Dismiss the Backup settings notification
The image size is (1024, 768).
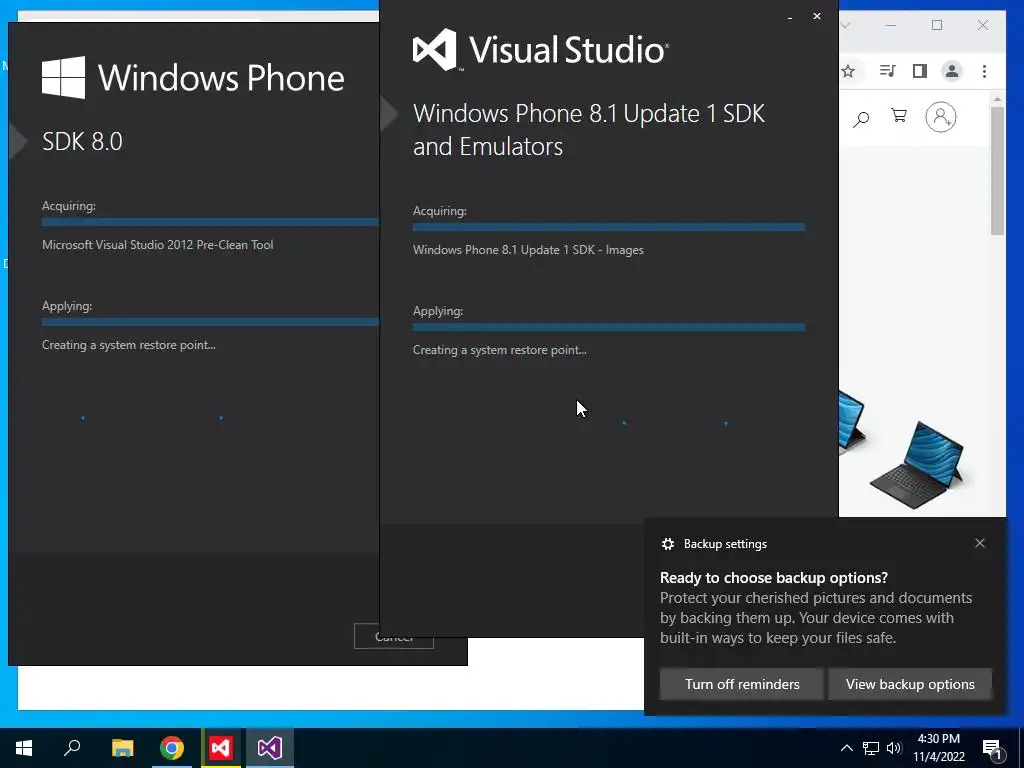(x=980, y=543)
